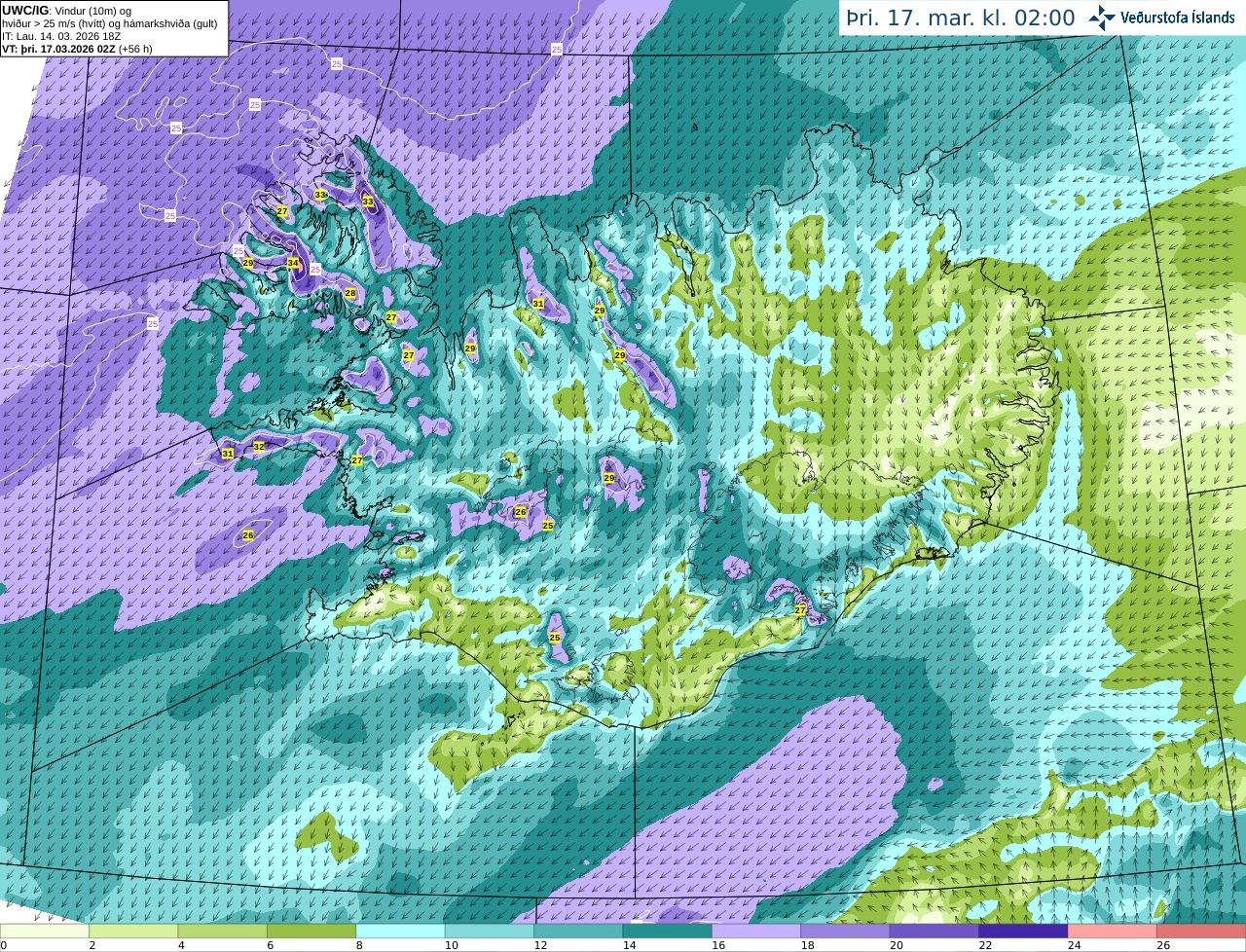This screenshot has height=952, width=1246.
Task: Click the Veðurstofa Íslands logo emblem
Action: click(x=1102, y=18)
